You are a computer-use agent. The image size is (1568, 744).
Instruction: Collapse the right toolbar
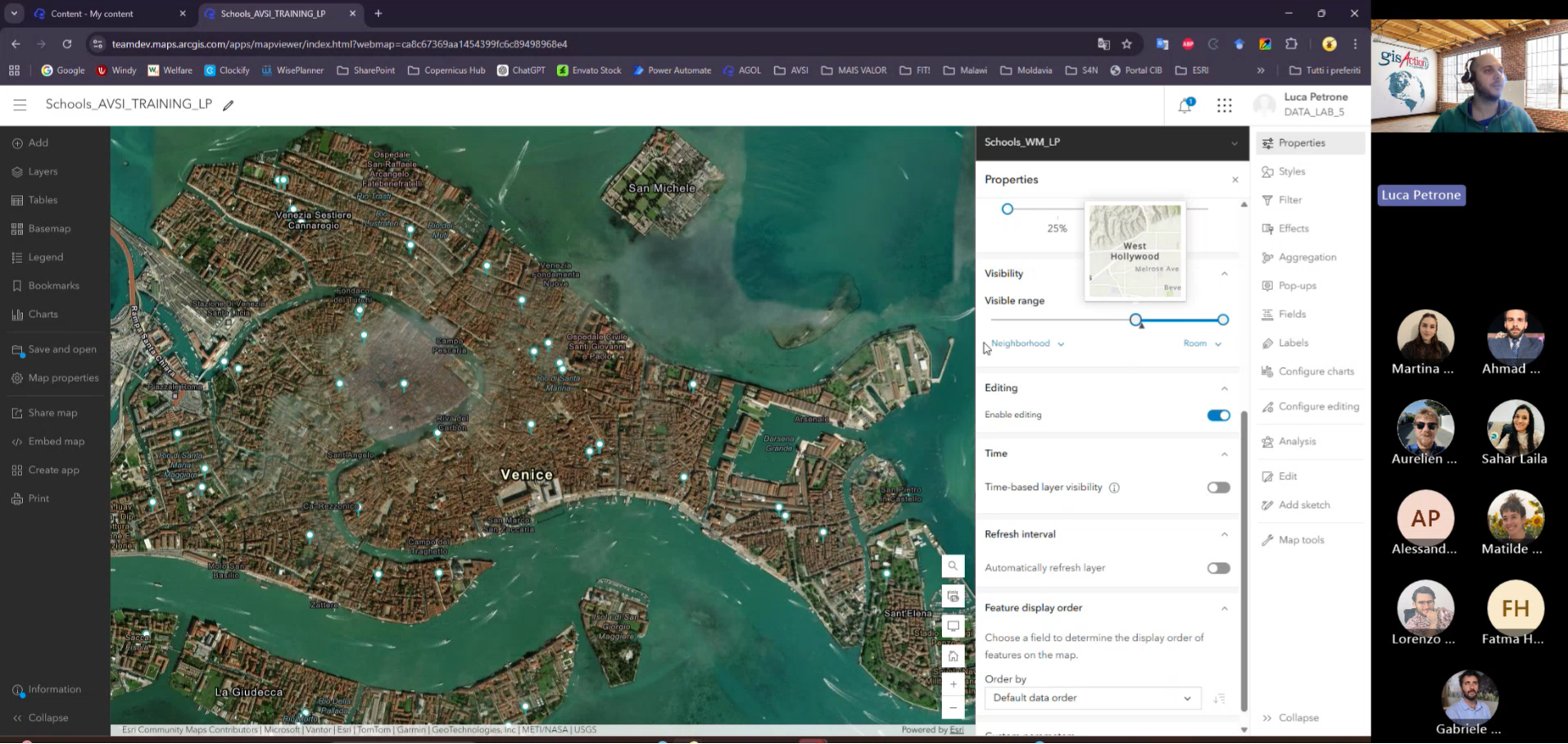[x=1291, y=718]
